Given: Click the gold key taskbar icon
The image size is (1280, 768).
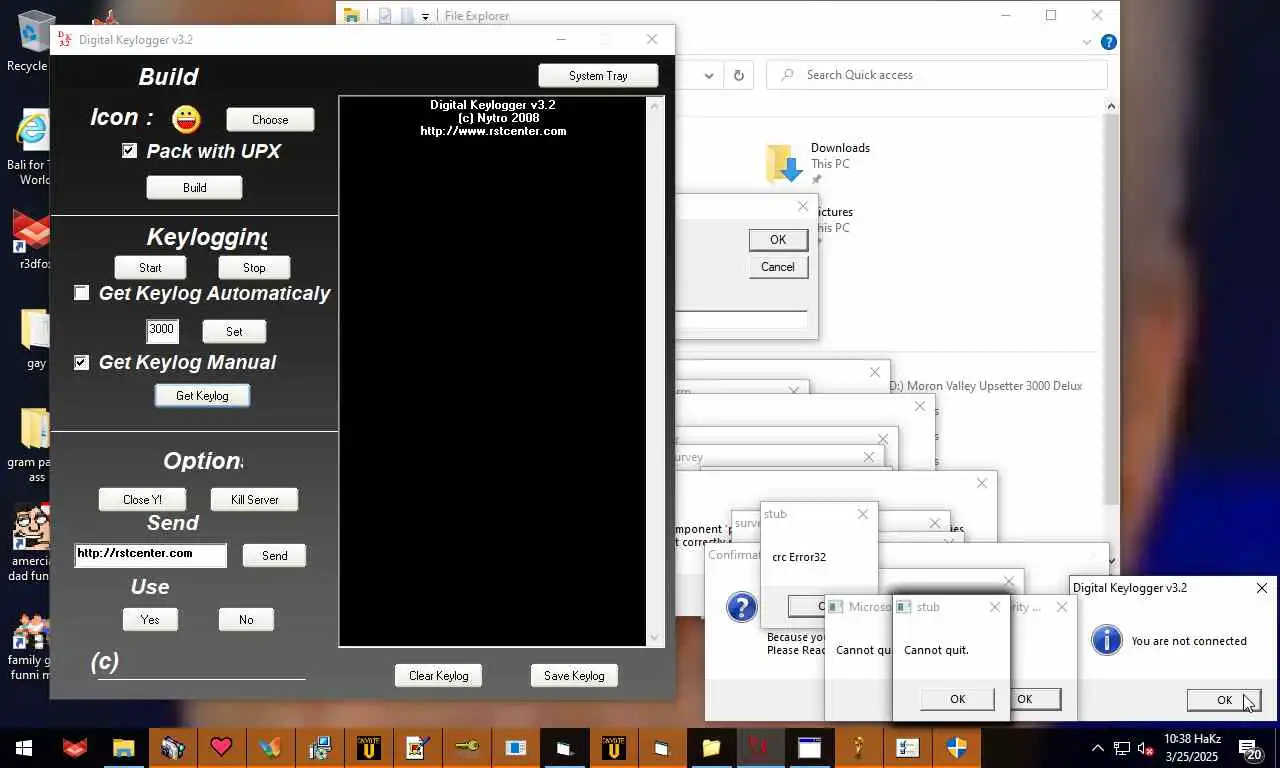Looking at the screenshot, I should pyautogui.click(x=466, y=747).
